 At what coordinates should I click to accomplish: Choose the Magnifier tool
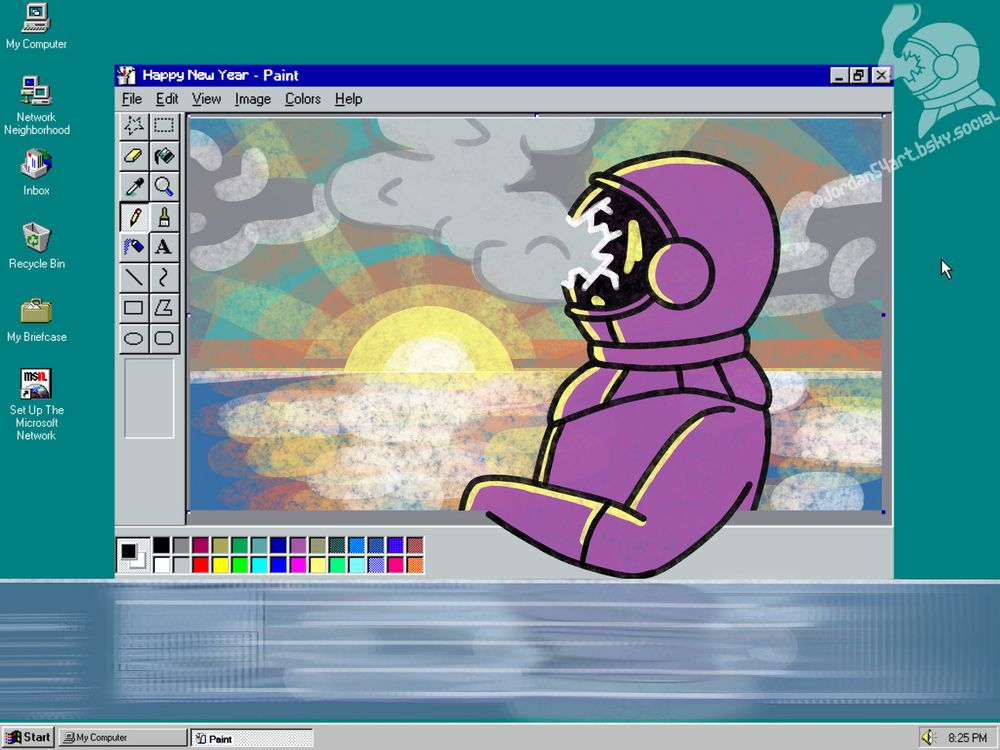164,187
